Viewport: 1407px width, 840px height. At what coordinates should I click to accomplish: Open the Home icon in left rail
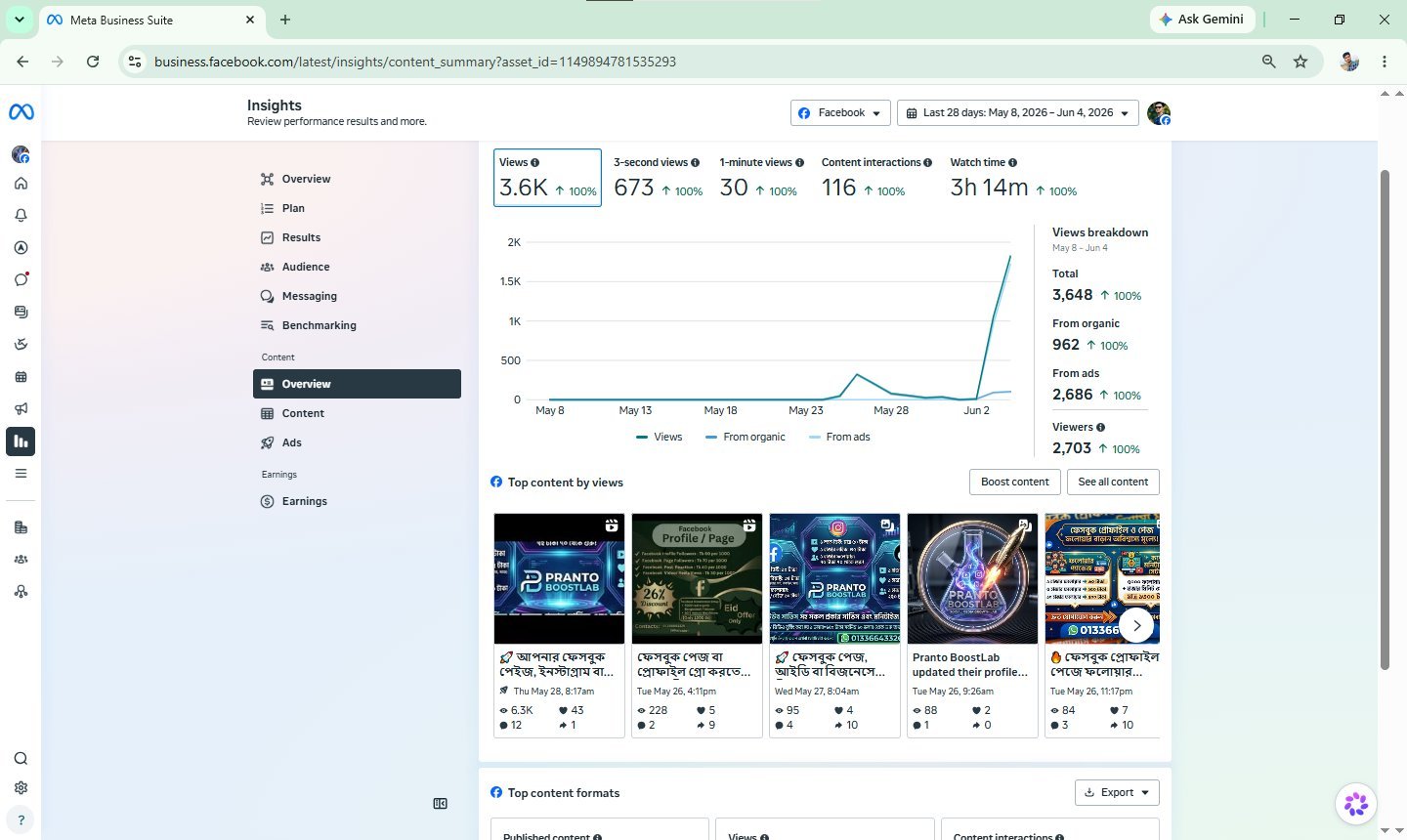click(21, 184)
